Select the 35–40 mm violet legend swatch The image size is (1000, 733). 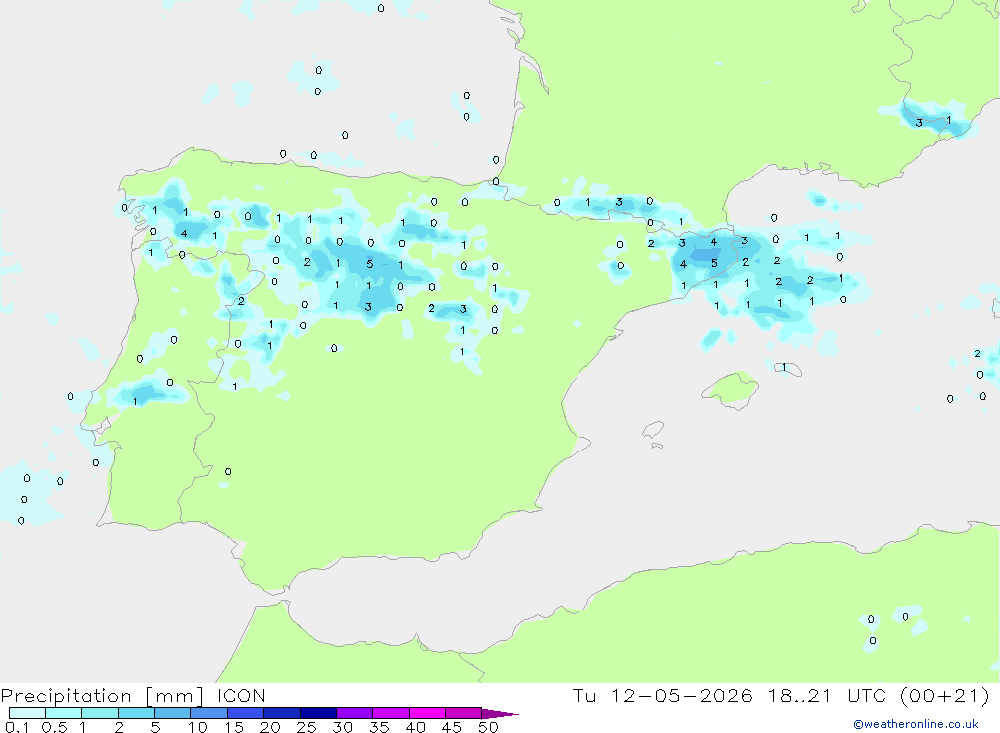391,713
